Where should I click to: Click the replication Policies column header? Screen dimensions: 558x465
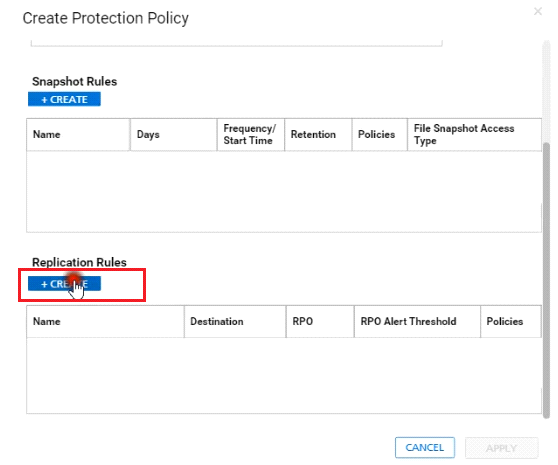[511, 321]
